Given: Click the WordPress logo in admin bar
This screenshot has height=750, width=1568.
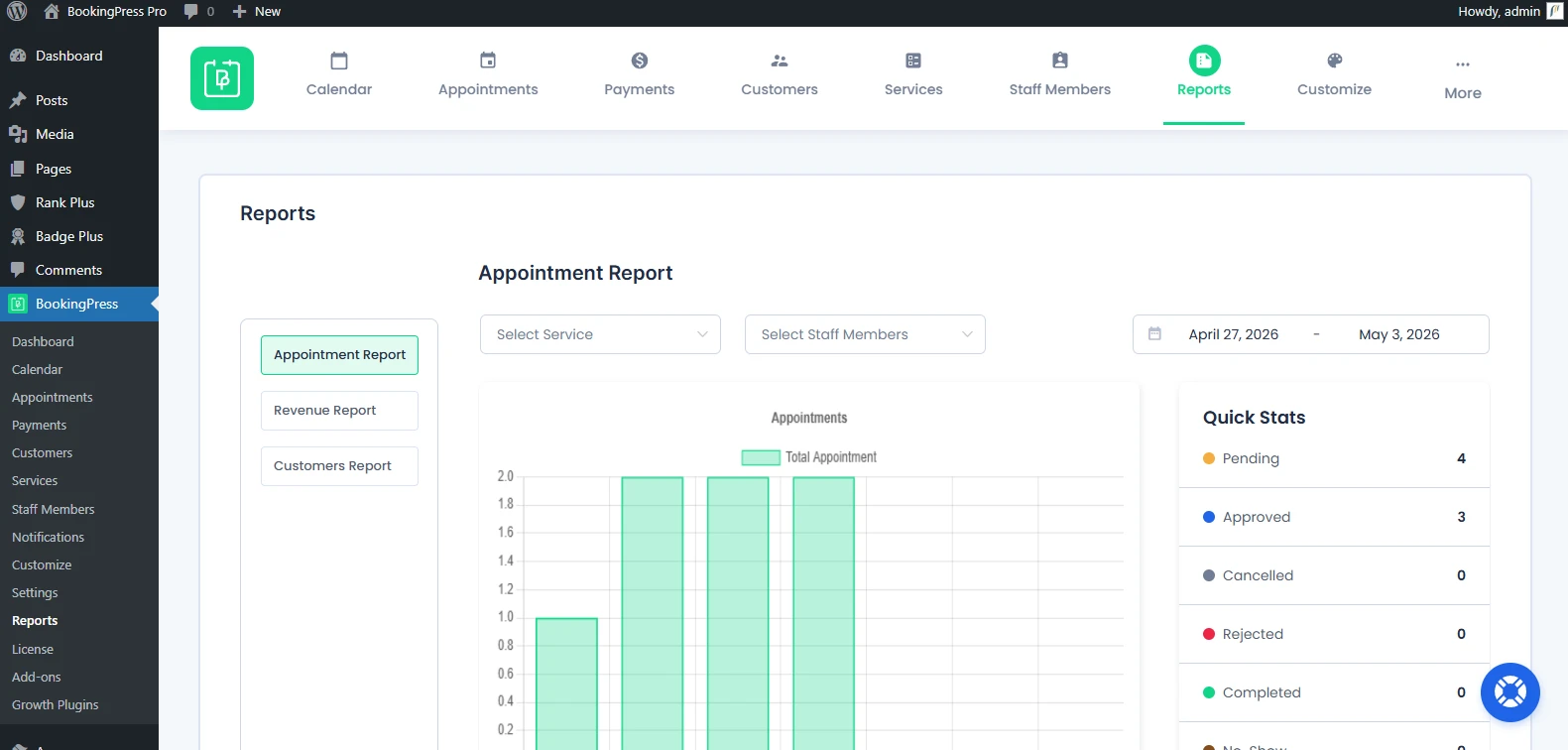Looking at the screenshot, I should pos(17,12).
